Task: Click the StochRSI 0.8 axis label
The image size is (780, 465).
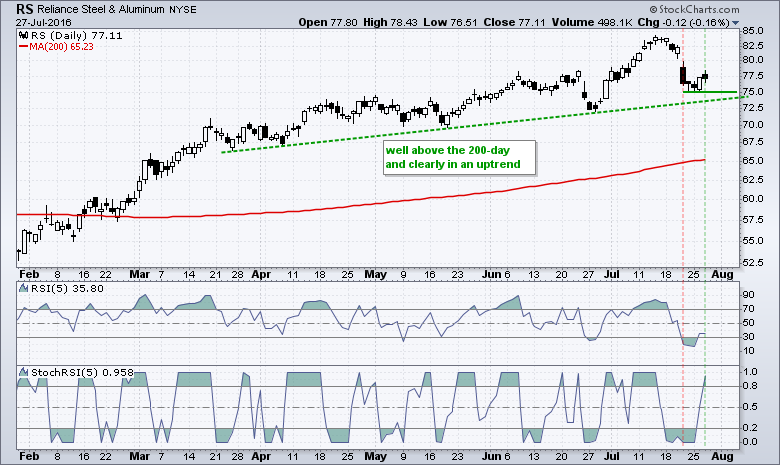Action: (750, 386)
